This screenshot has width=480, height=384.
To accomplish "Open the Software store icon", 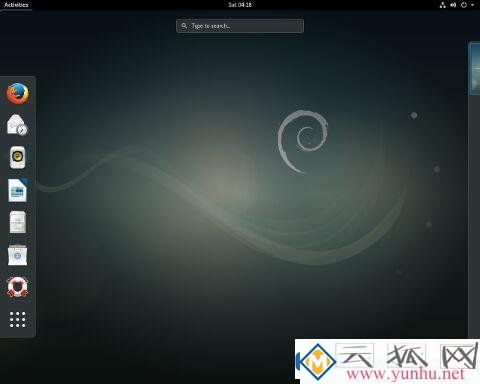I will pyautogui.click(x=18, y=255).
